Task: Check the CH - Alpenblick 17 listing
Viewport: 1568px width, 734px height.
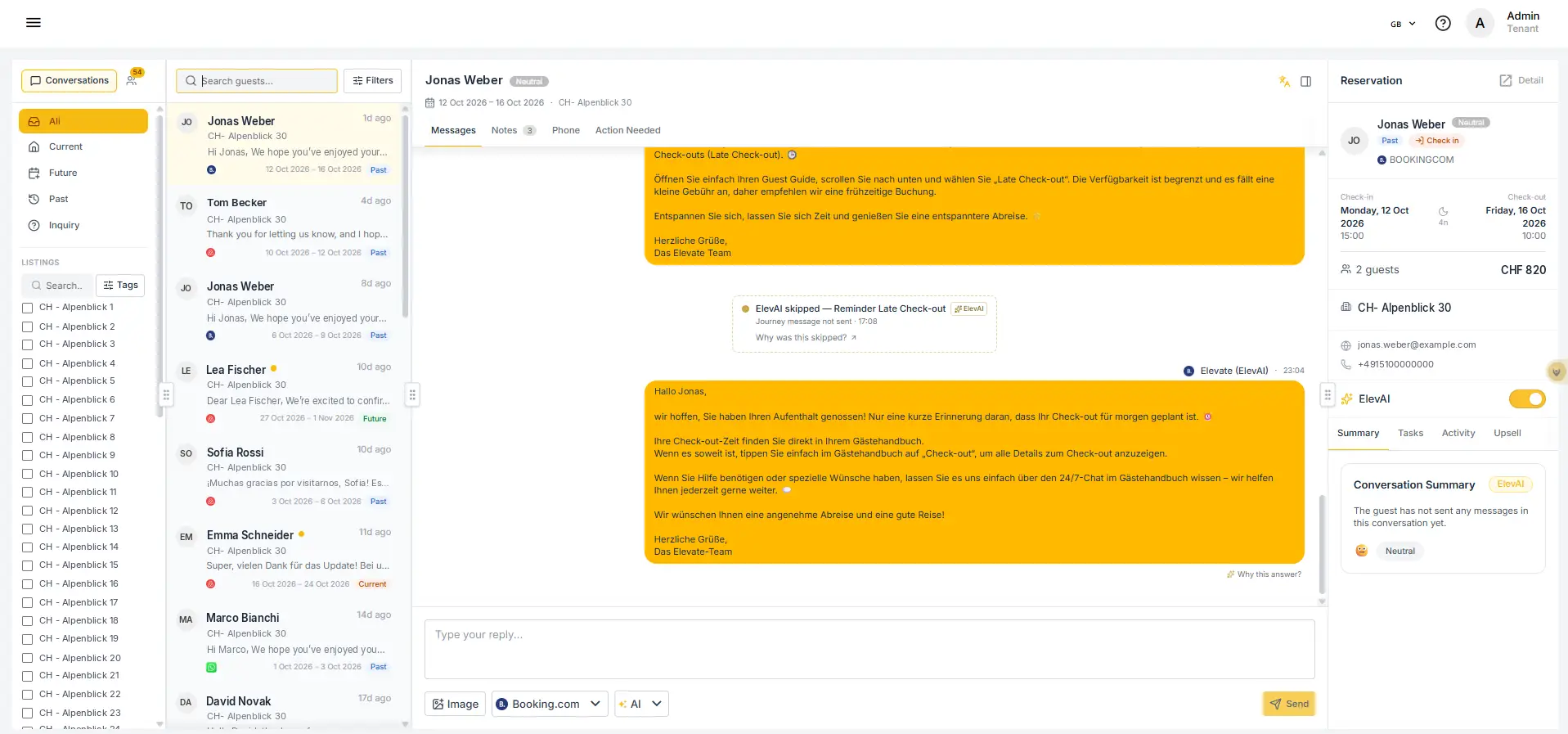Action: pos(28,603)
